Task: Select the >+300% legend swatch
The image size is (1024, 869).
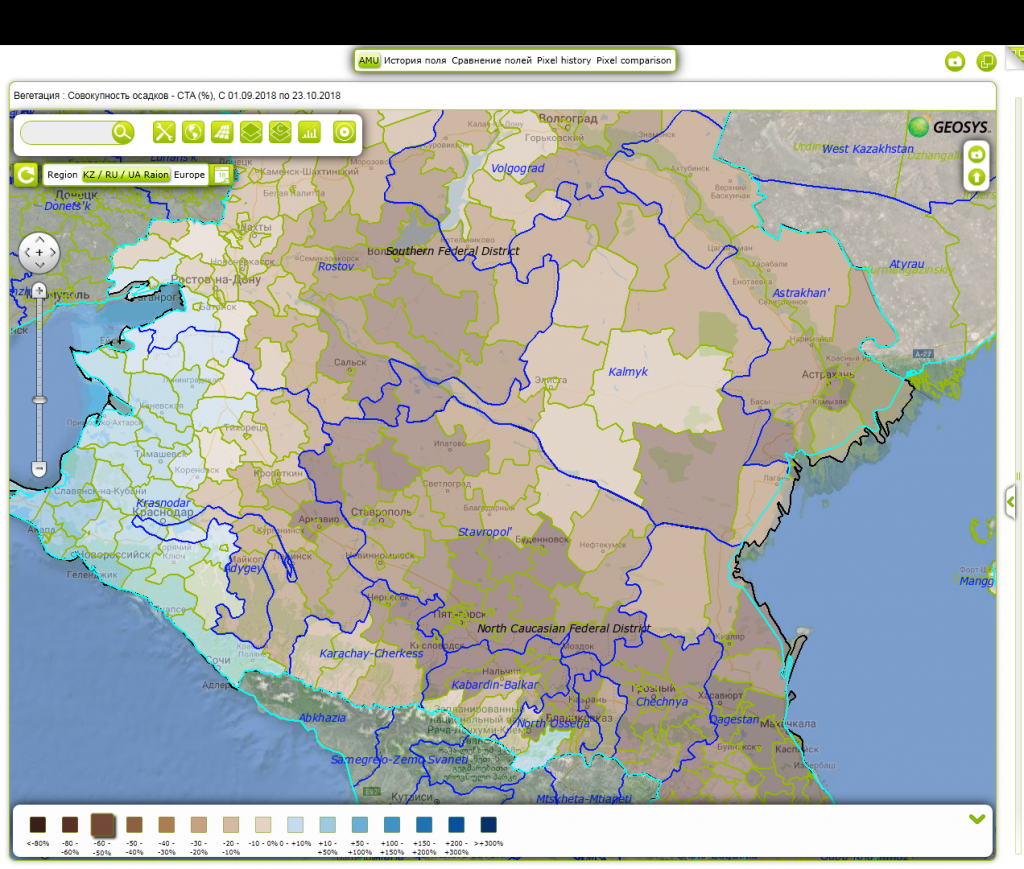Action: pos(488,825)
